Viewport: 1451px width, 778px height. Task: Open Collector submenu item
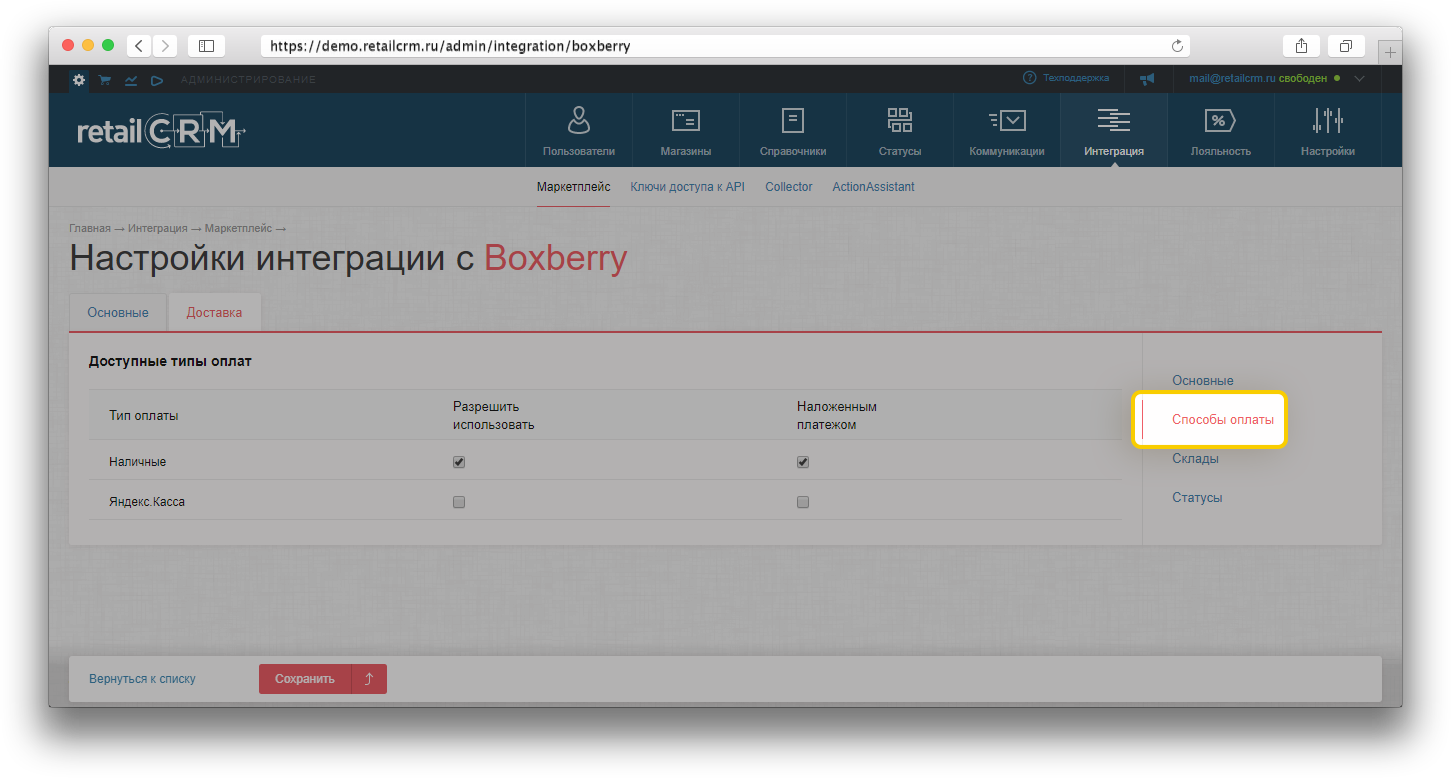tap(789, 187)
